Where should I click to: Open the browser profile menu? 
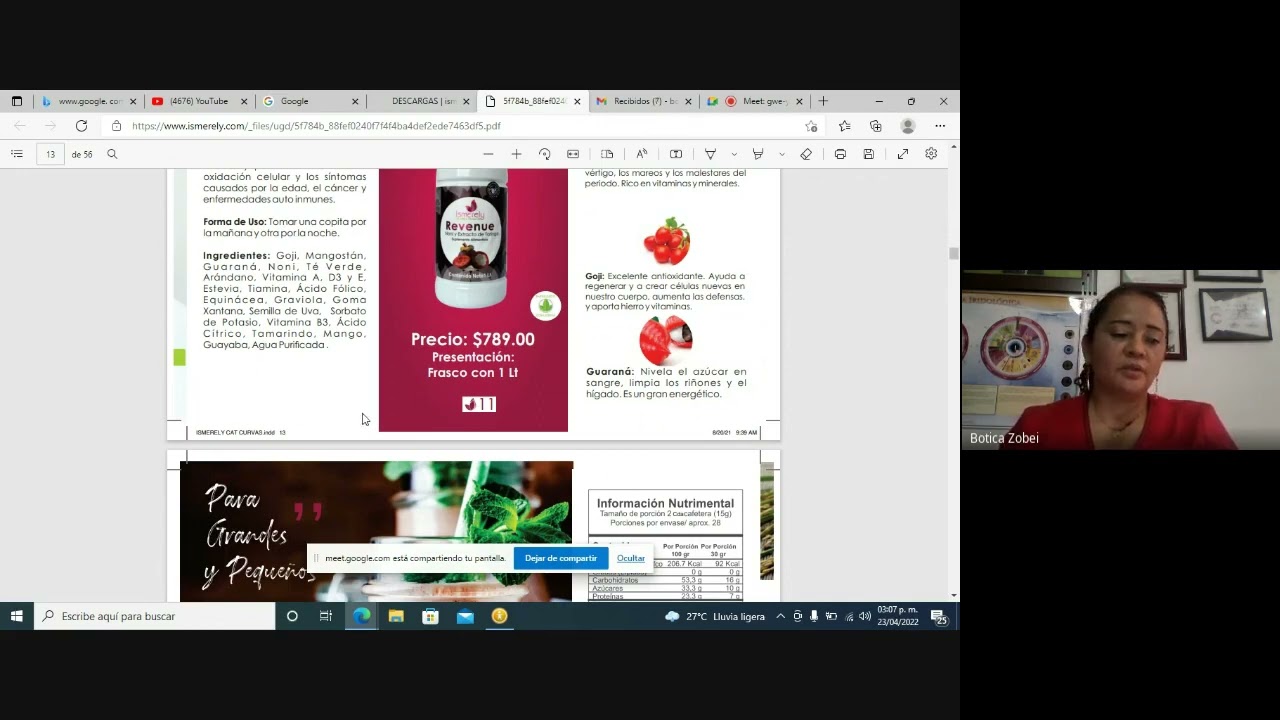(x=908, y=126)
